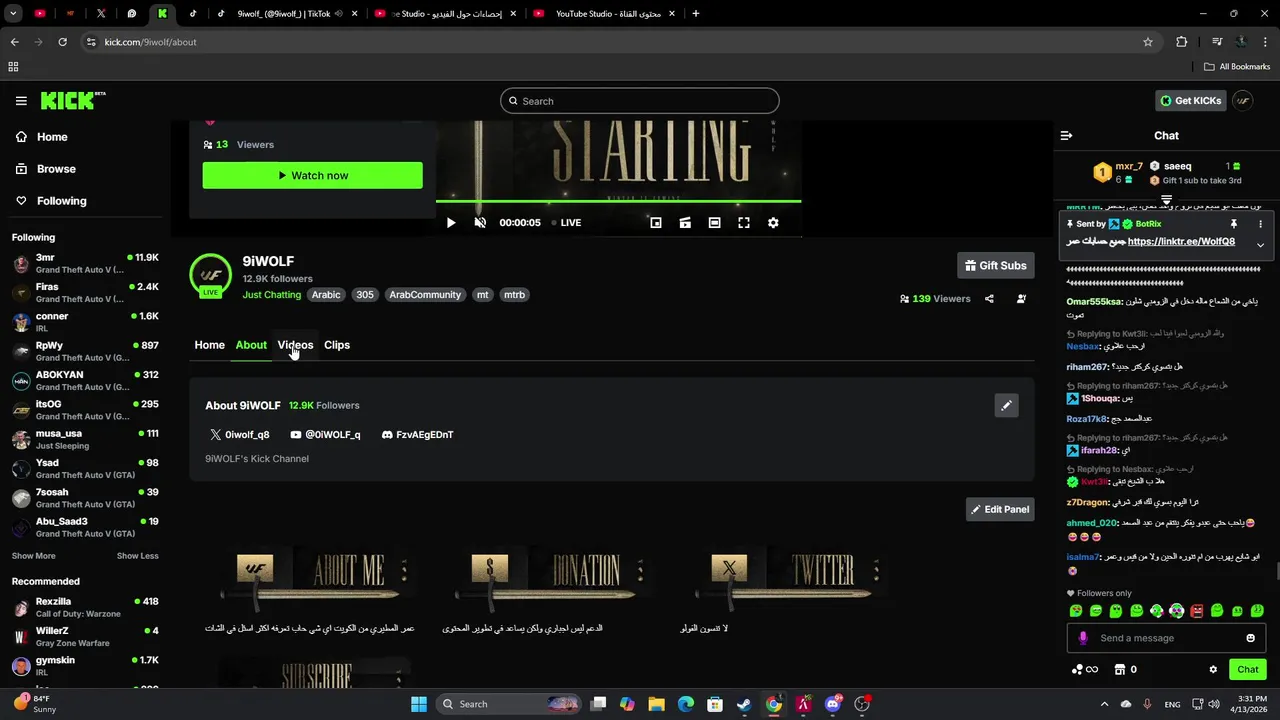Collapse followed list with Show Less
The image size is (1280, 720).
tap(137, 556)
